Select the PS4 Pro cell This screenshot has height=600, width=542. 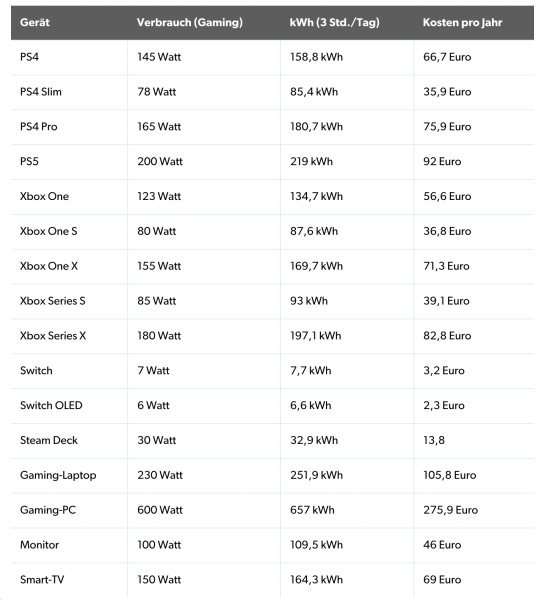click(x=39, y=127)
